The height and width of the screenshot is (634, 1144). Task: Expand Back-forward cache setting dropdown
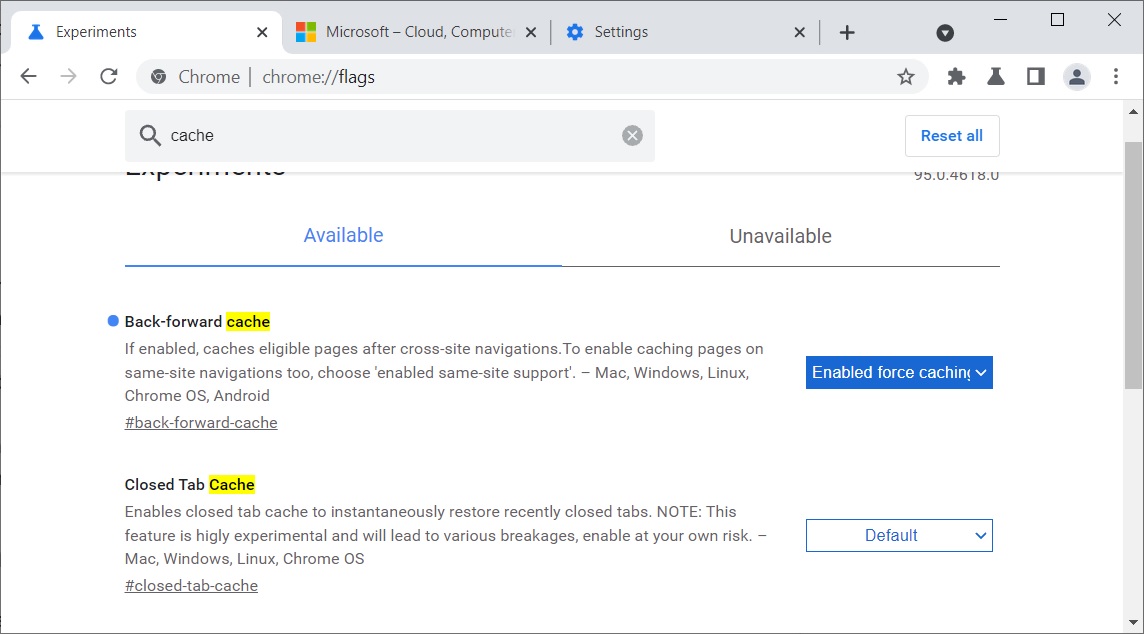[899, 373]
